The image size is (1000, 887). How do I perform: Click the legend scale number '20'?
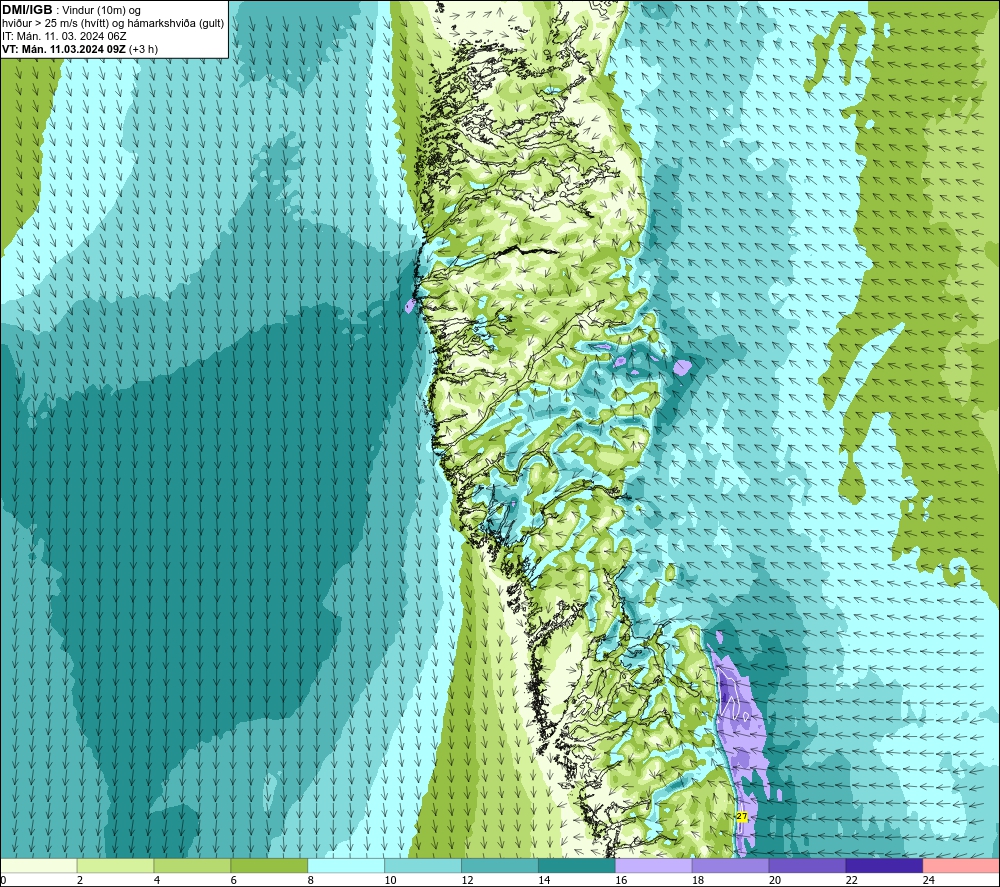(x=775, y=880)
